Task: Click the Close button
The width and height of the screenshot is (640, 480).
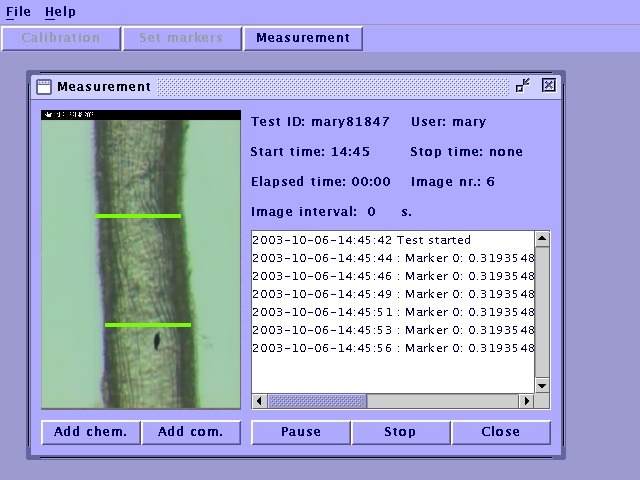Action: pos(501,432)
